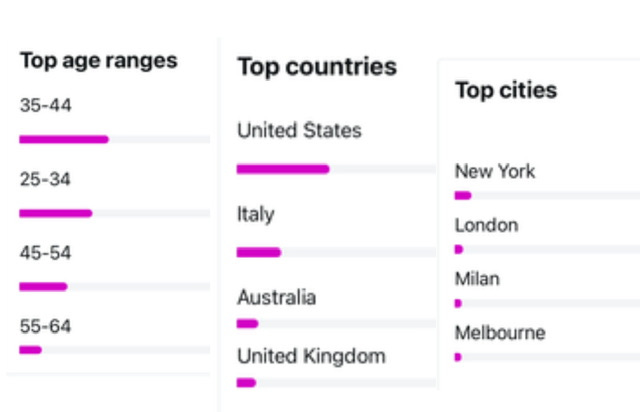This screenshot has width=640, height=412.
Task: Select the Melbourne city label
Action: point(500,333)
